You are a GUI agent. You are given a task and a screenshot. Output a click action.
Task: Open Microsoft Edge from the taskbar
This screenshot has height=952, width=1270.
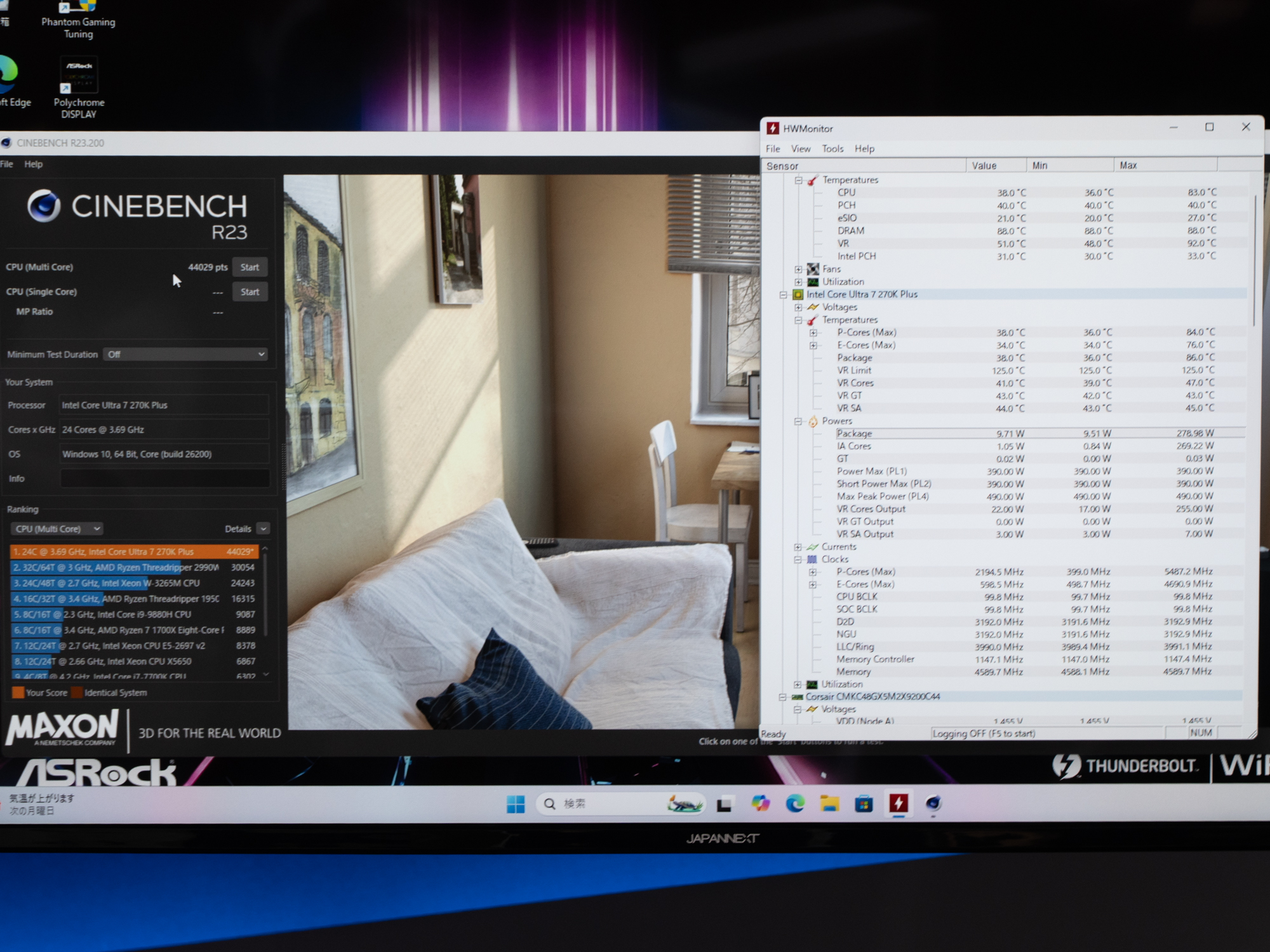point(795,804)
